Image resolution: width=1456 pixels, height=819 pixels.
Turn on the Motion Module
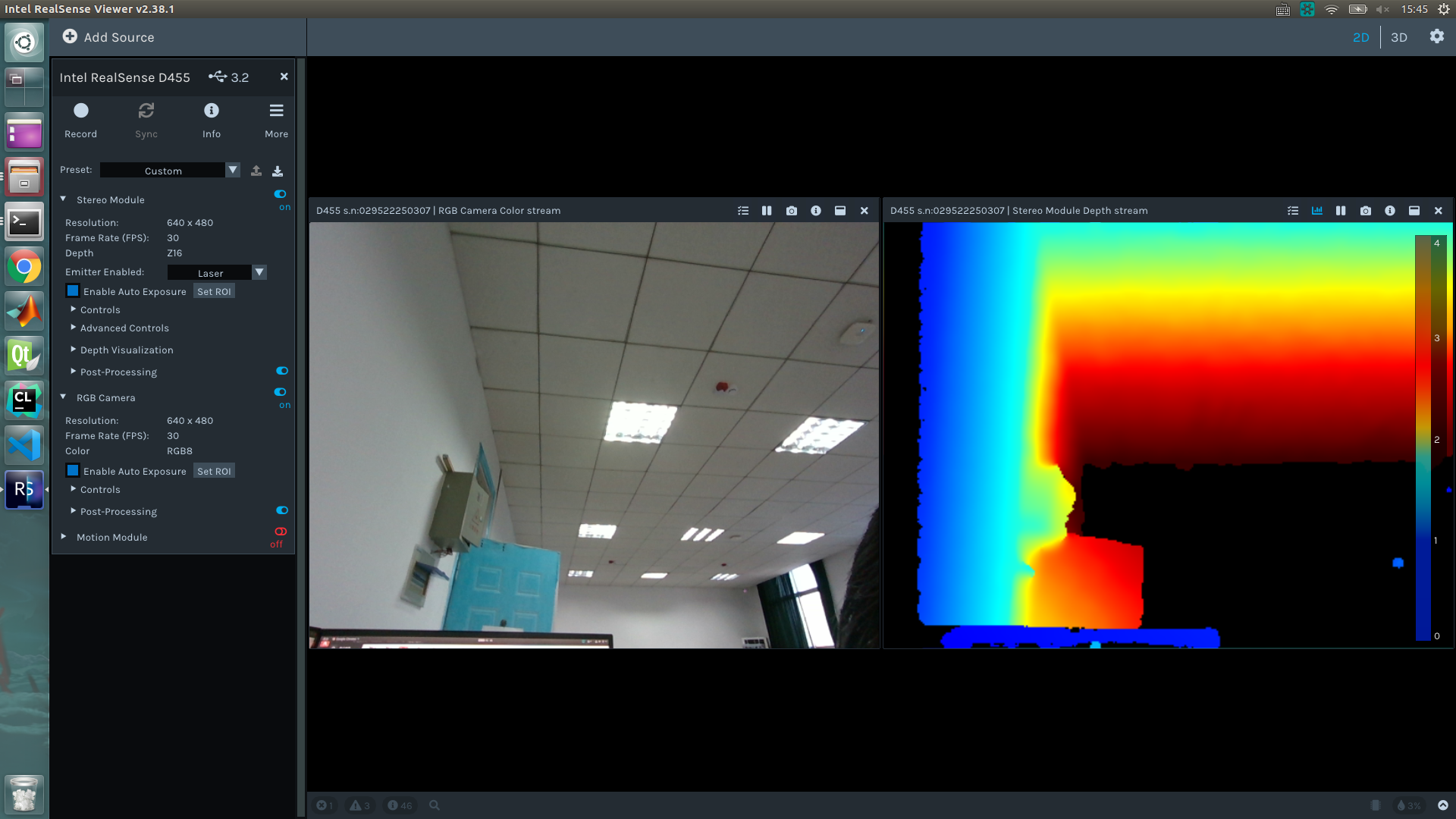[x=281, y=532]
